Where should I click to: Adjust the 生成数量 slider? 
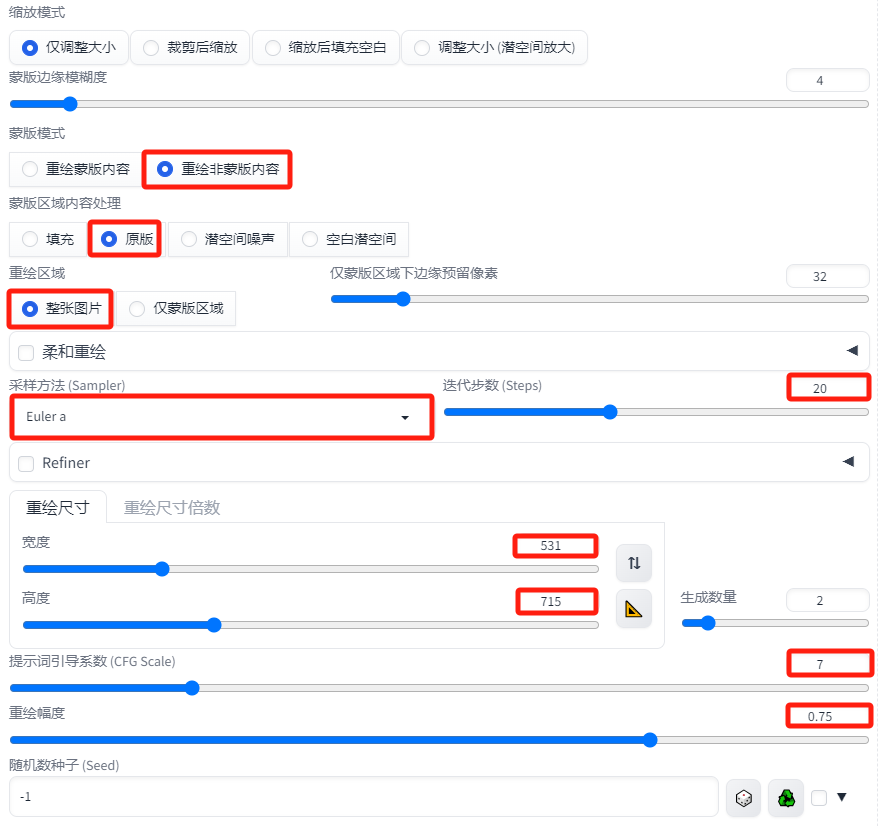click(x=775, y=623)
